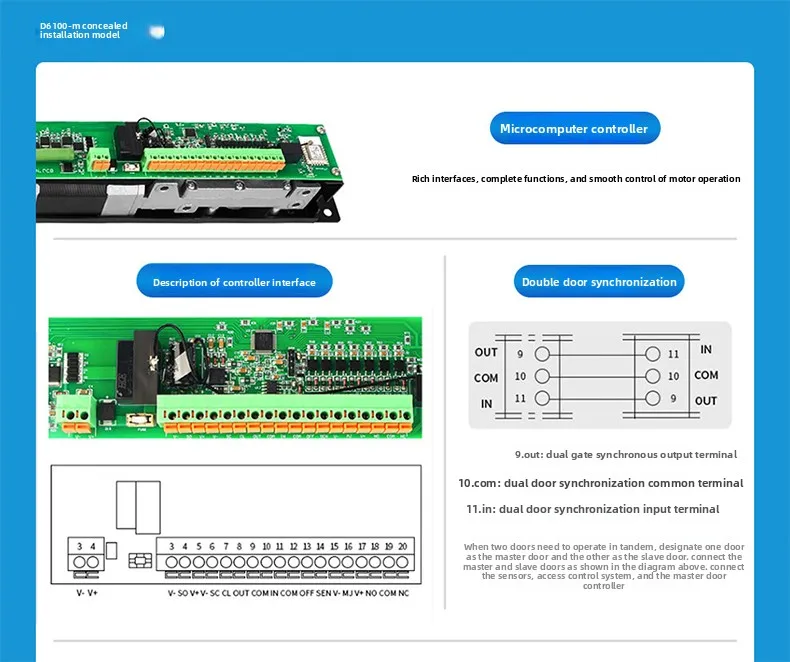Viewport: 790px width, 662px height.
Task: Click the circle under terminal 18 in the schematic
Action: (375, 562)
